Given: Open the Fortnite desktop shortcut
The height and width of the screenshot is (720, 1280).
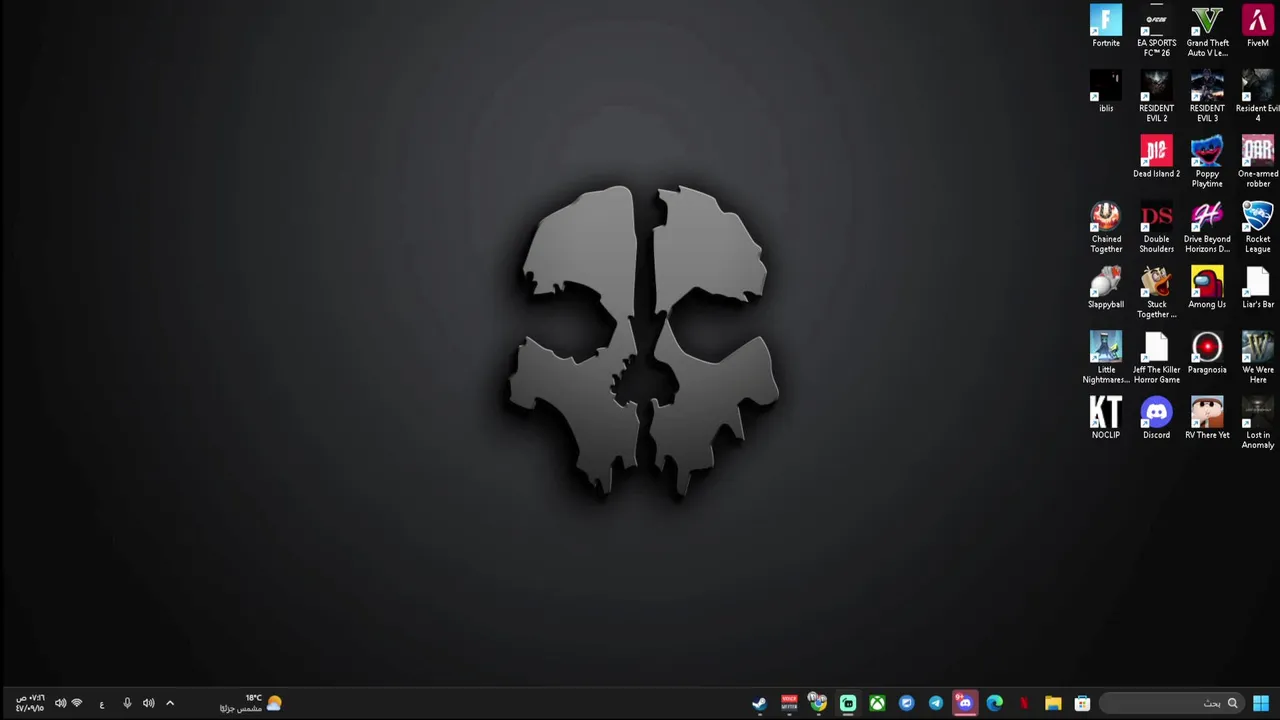Looking at the screenshot, I should click(x=1106, y=27).
